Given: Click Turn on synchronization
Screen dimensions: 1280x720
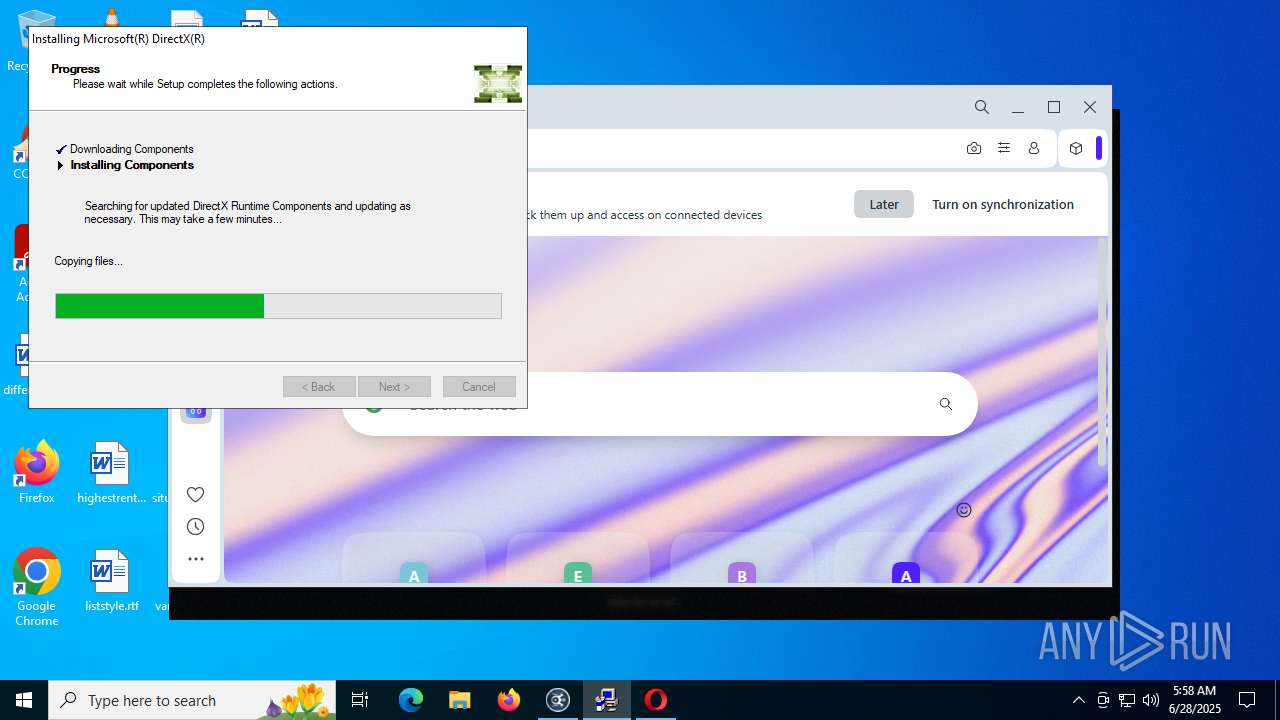Looking at the screenshot, I should click(x=1003, y=204).
